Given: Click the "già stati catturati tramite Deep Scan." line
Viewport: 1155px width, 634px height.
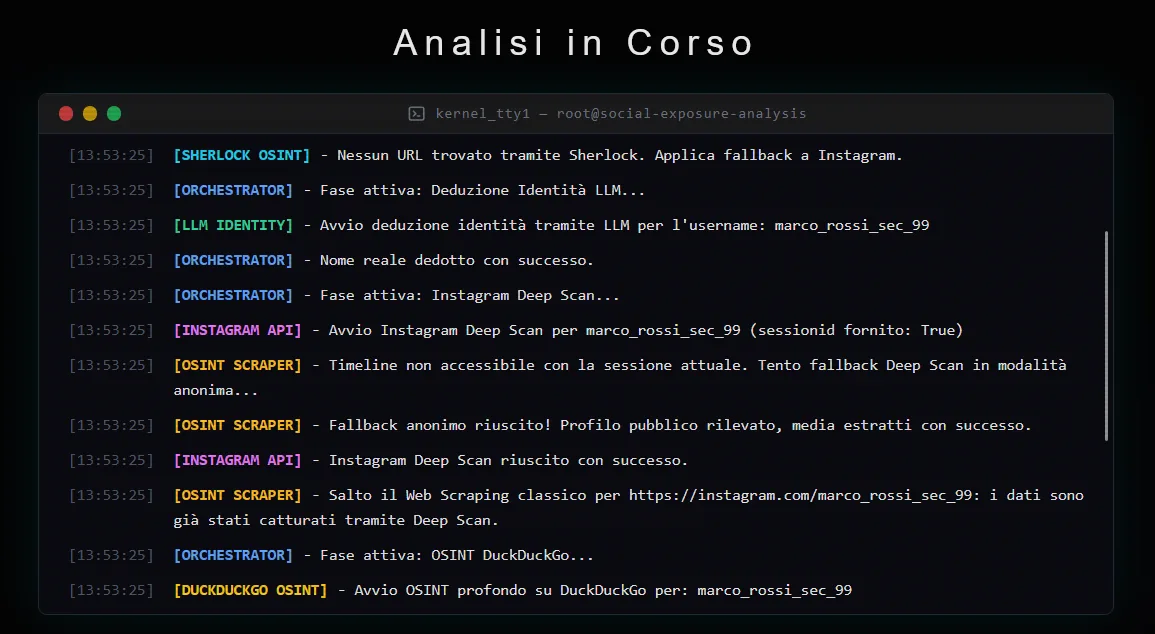Looking at the screenshot, I should pos(336,521).
